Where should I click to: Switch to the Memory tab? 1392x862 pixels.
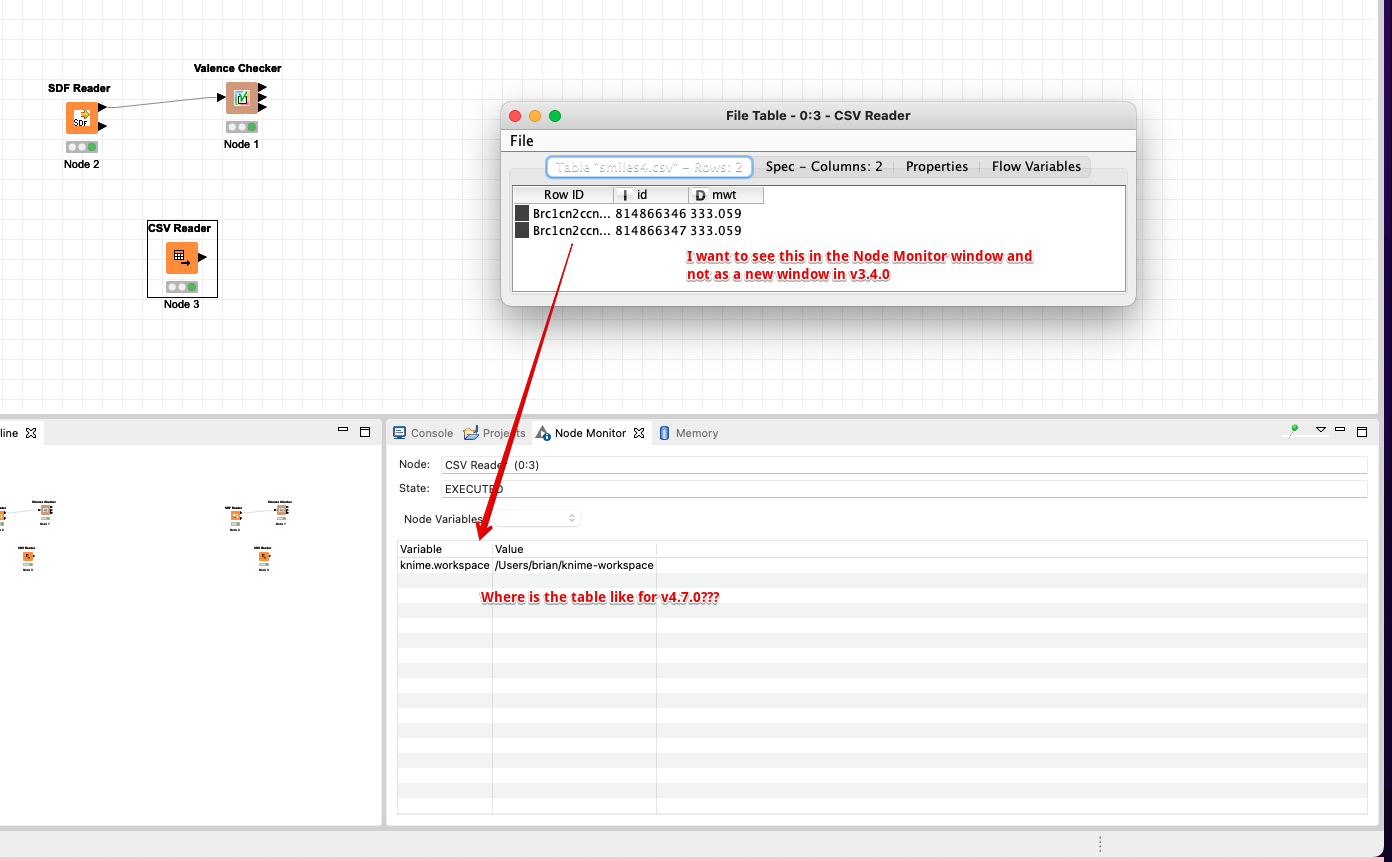(x=688, y=433)
